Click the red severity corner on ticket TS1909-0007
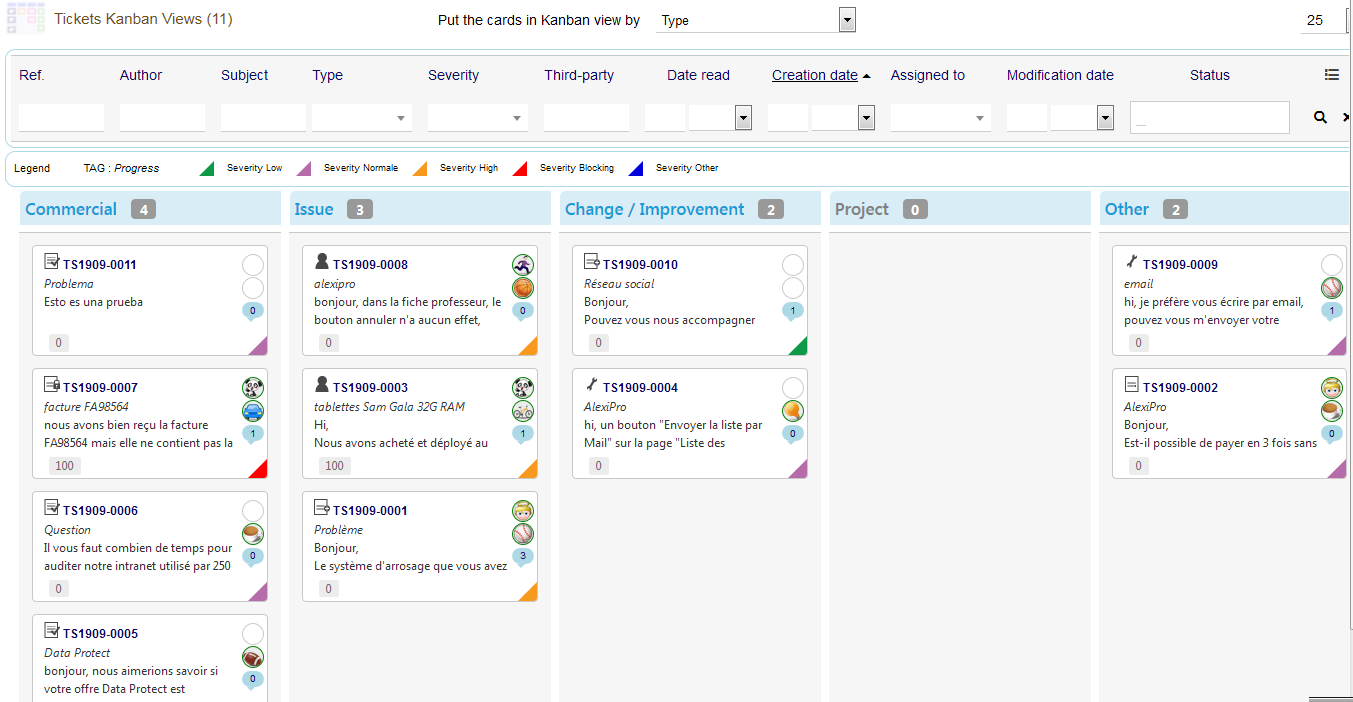Viewport: 1353px width, 702px height. click(259, 468)
